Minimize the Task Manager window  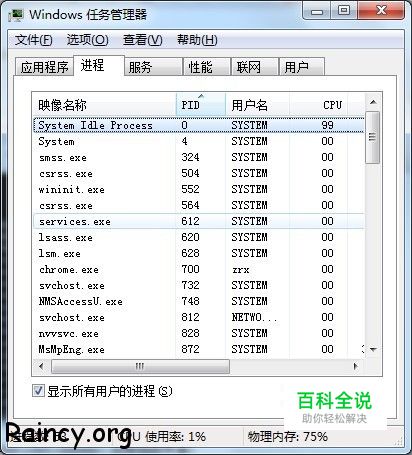point(316,10)
